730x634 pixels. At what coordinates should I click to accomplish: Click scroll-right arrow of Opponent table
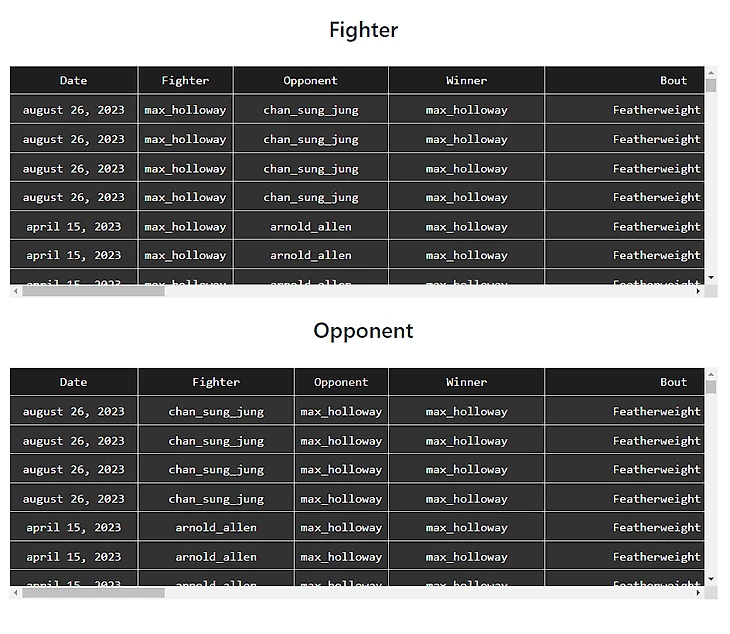tap(698, 593)
